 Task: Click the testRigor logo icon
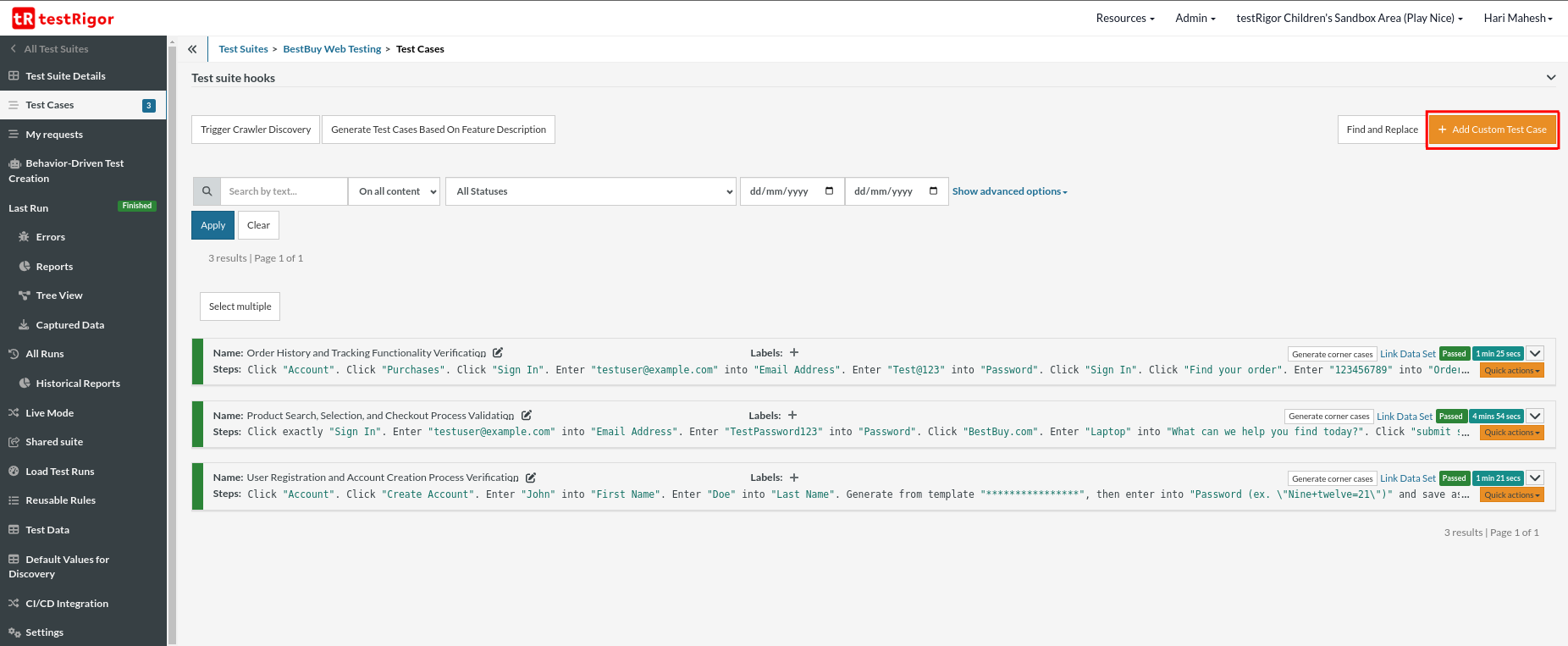click(24, 18)
